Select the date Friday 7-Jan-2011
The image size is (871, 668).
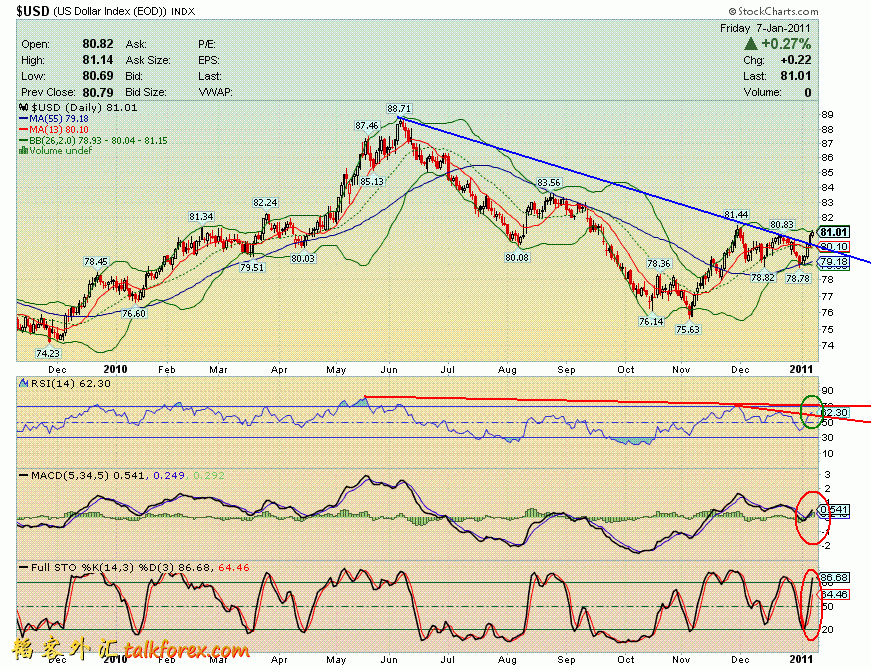tap(765, 28)
